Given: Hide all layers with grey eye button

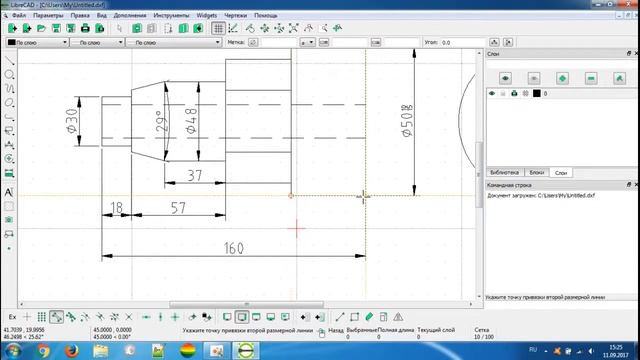Looking at the screenshot, I should 534,78.
